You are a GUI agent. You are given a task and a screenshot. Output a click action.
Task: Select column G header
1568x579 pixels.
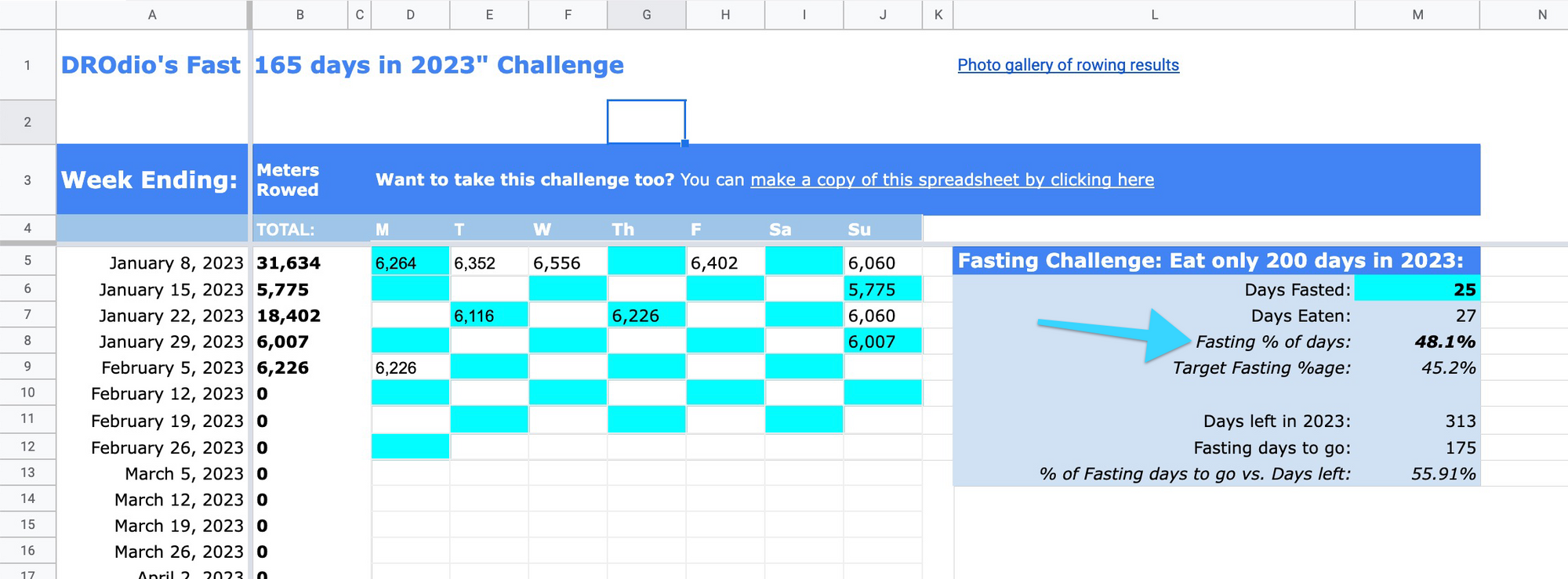pos(647,14)
